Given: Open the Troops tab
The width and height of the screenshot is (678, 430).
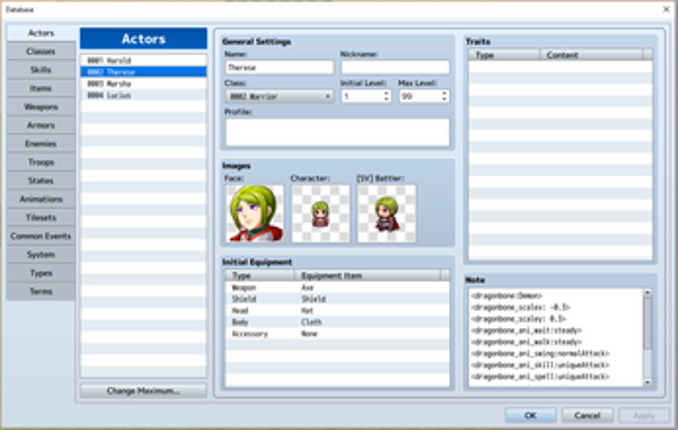Looking at the screenshot, I should click(41, 162).
